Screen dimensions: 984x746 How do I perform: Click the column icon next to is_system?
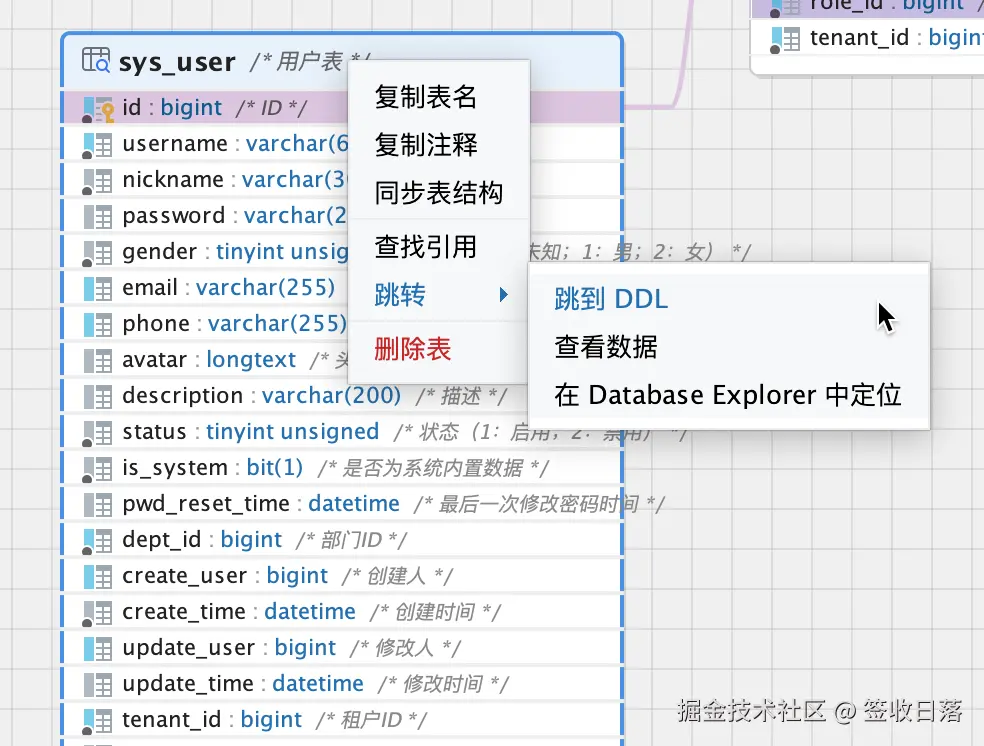tap(98, 469)
